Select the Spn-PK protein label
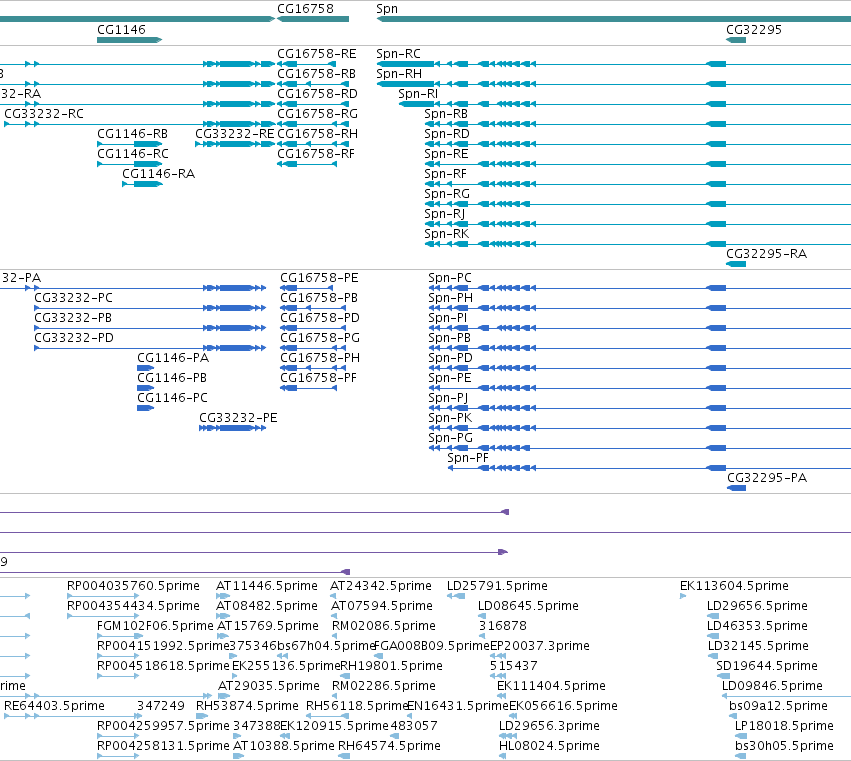The image size is (851, 761). tap(450, 417)
